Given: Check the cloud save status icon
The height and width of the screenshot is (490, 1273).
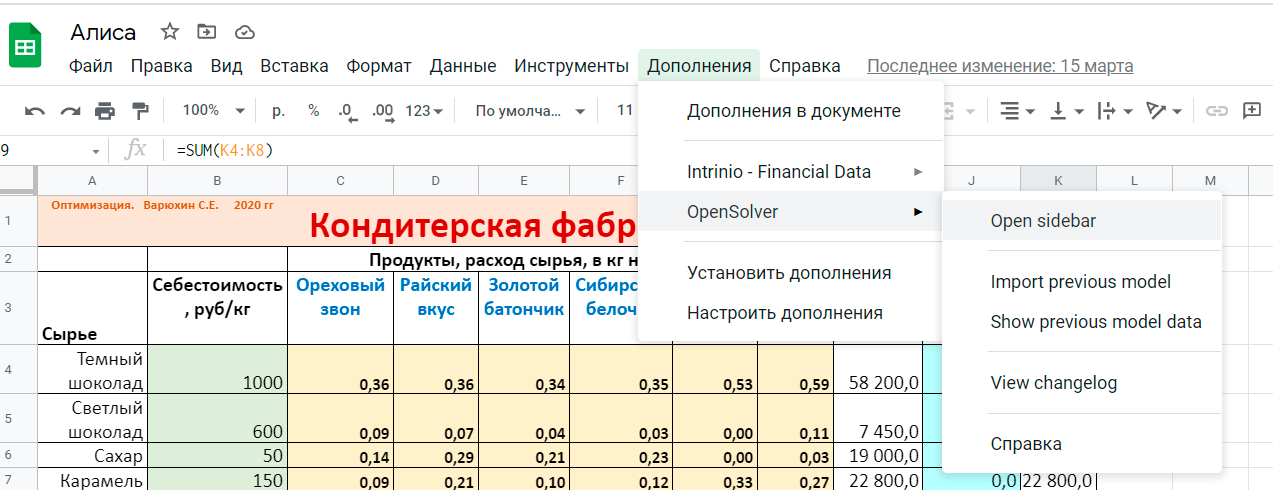Looking at the screenshot, I should click(244, 32).
